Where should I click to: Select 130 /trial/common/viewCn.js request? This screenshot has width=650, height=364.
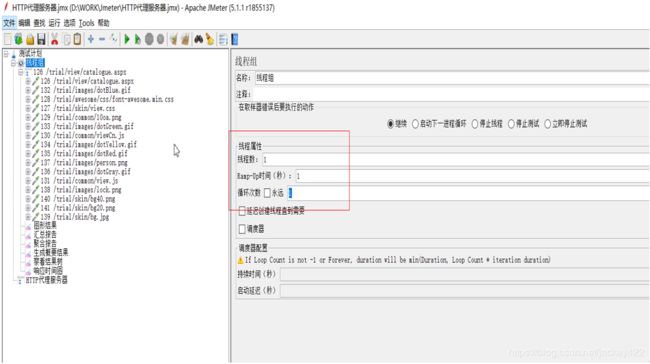tap(82, 136)
